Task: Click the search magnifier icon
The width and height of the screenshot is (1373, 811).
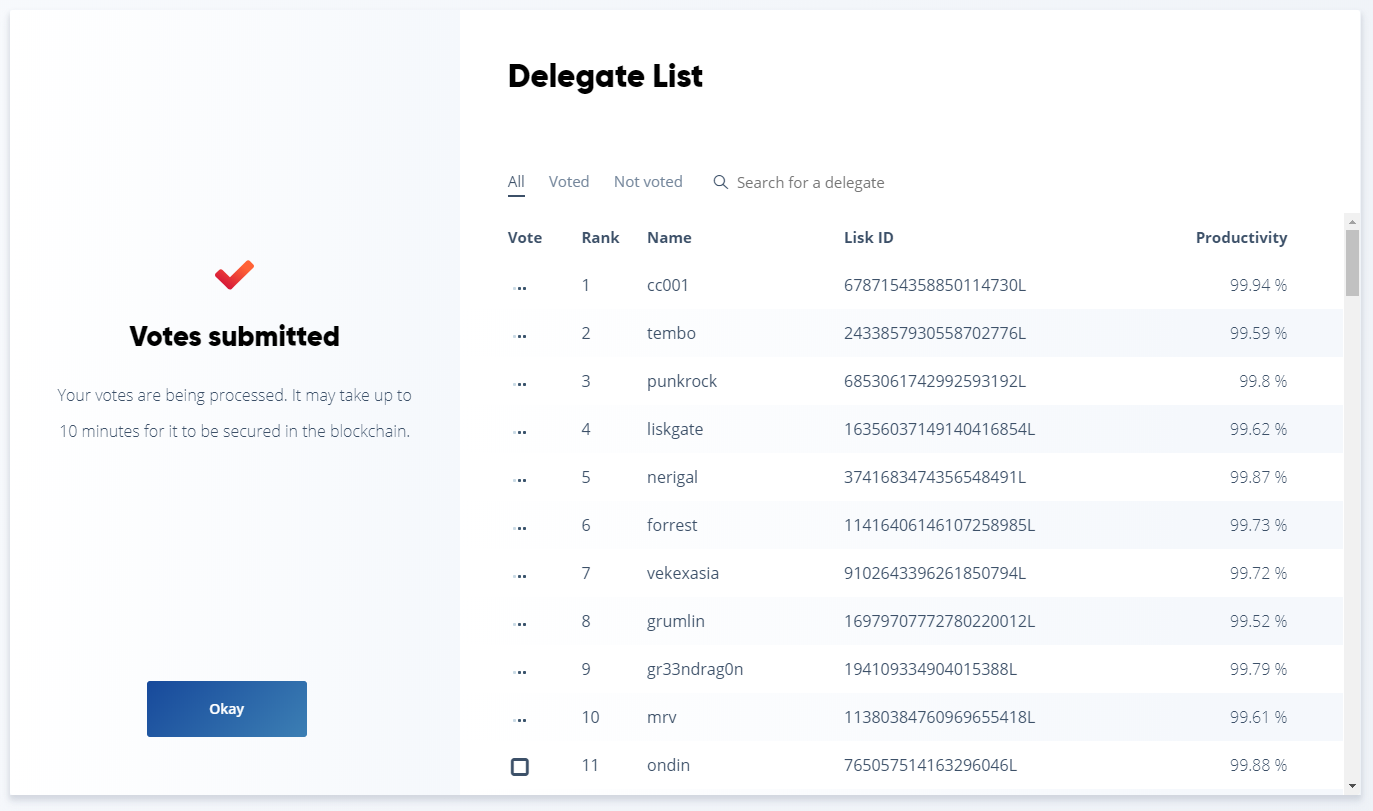Action: (720, 182)
